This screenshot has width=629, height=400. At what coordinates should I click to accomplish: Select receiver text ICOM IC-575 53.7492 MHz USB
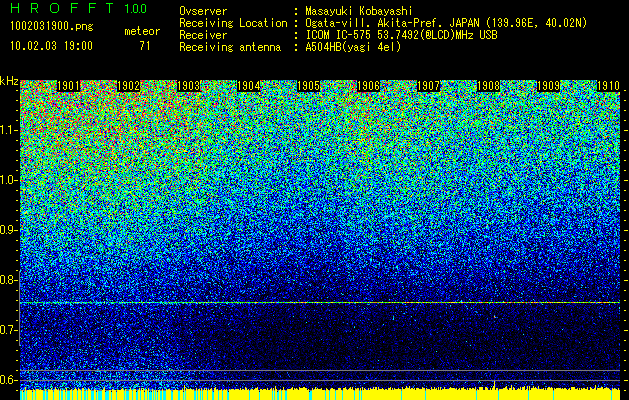coord(401,35)
